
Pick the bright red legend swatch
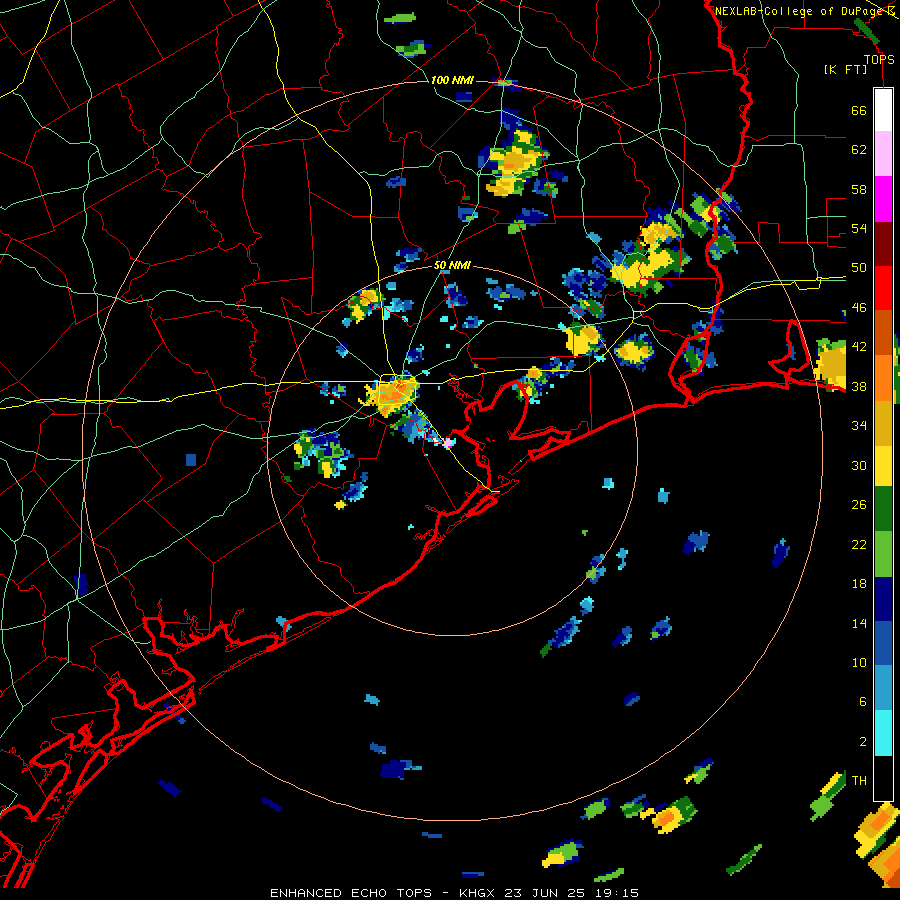[883, 288]
